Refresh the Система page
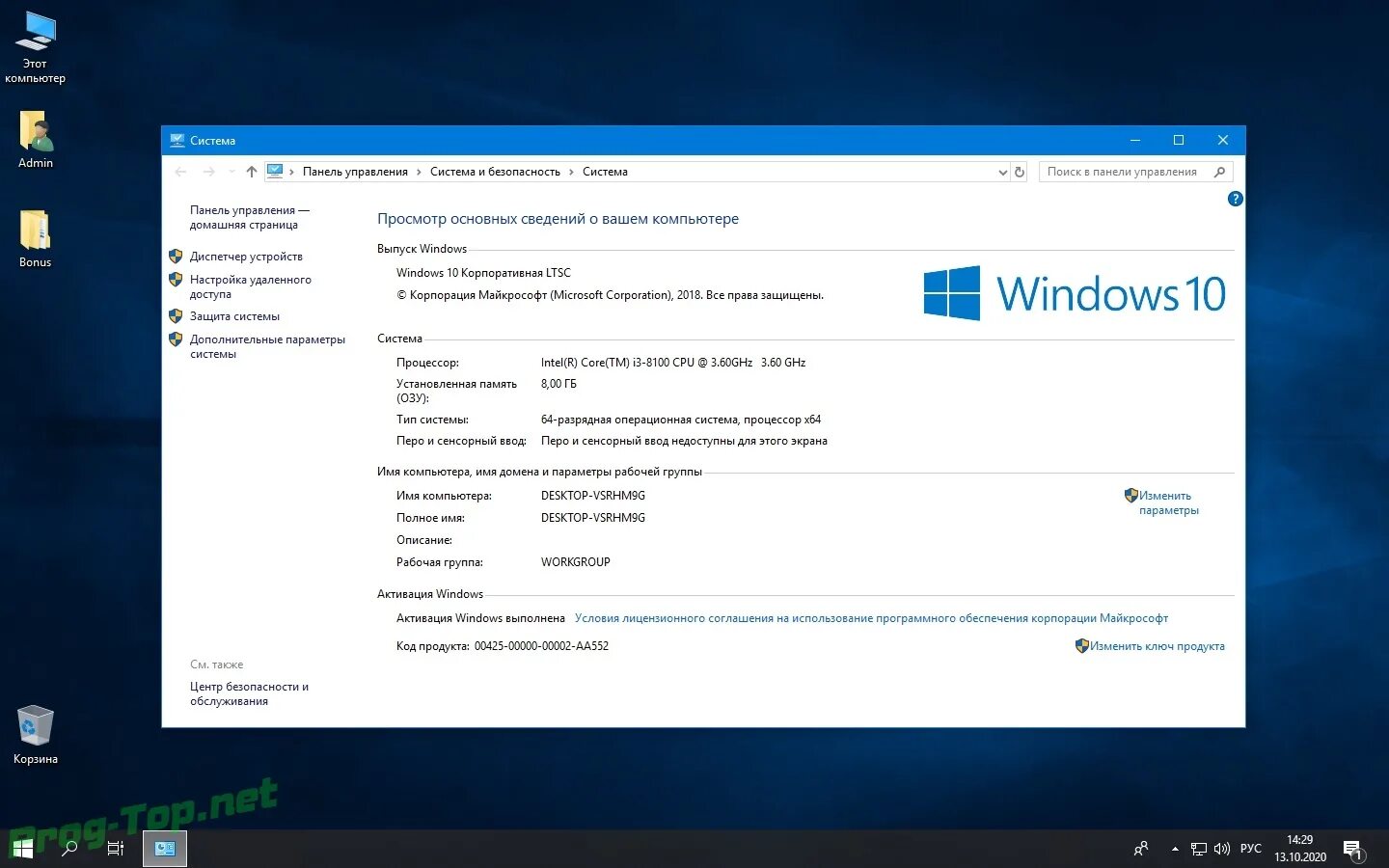 pyautogui.click(x=1020, y=172)
